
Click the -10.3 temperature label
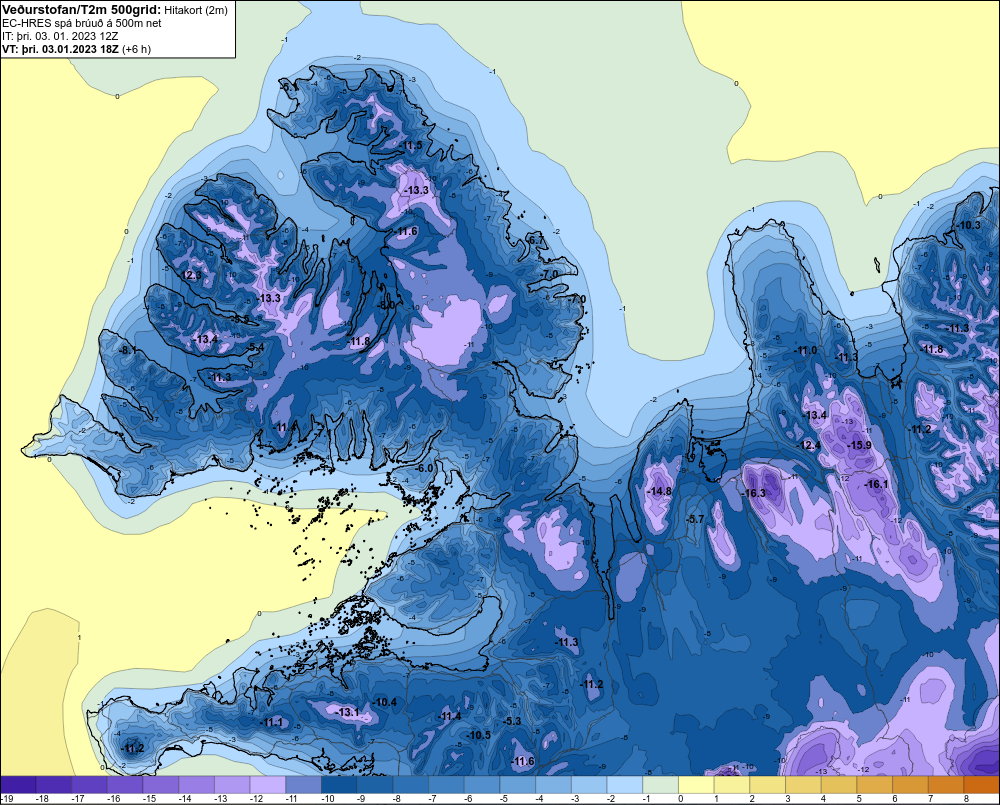(x=969, y=225)
